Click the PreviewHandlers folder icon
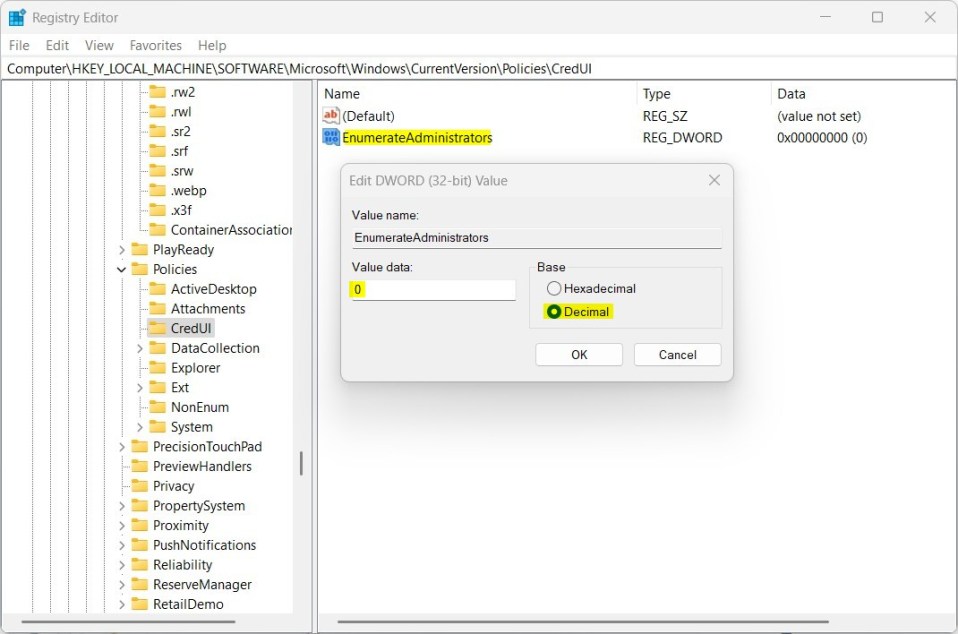The height and width of the screenshot is (634, 958). coord(140,466)
